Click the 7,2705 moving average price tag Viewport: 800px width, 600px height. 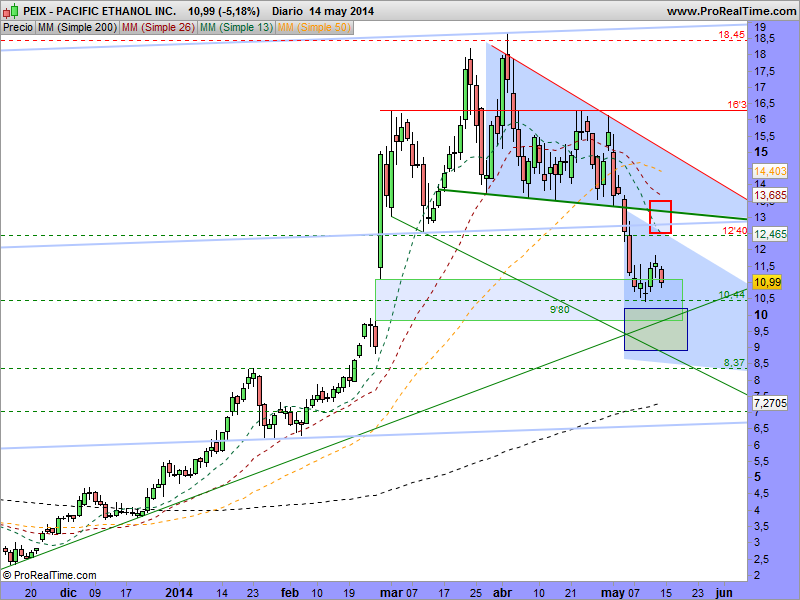[770, 403]
